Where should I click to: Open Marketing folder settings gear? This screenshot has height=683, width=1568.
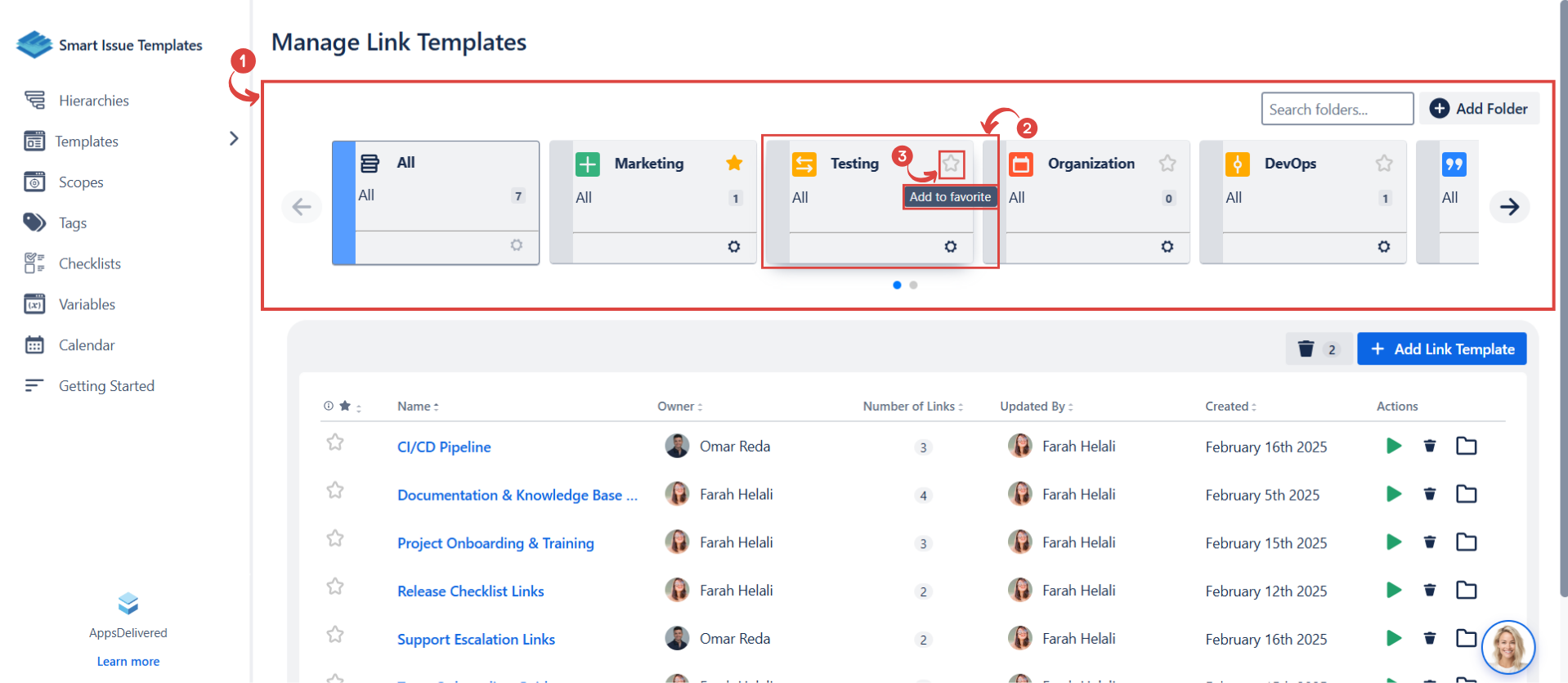(733, 246)
